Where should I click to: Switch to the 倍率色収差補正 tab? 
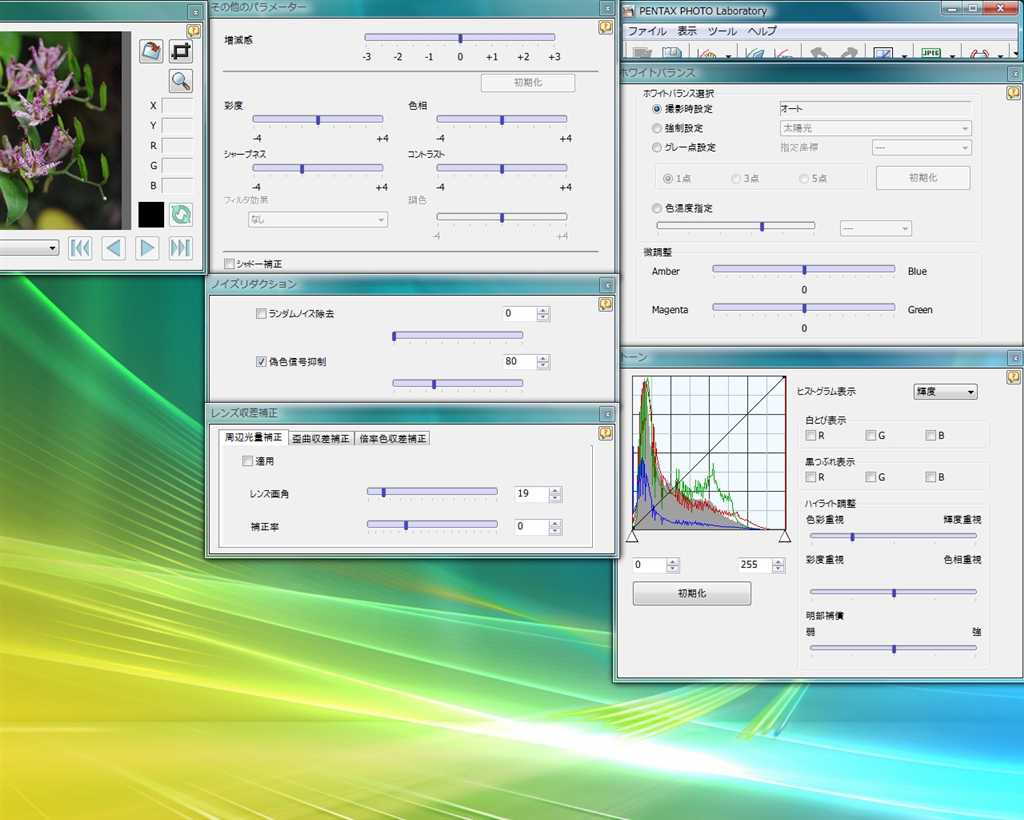click(x=392, y=439)
